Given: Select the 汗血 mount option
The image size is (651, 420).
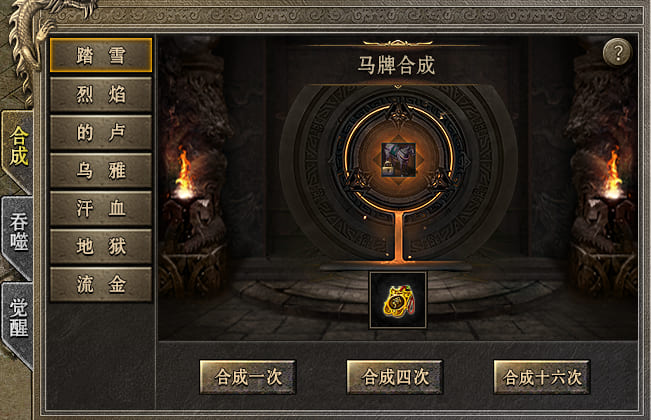Looking at the screenshot, I should click(x=101, y=208).
